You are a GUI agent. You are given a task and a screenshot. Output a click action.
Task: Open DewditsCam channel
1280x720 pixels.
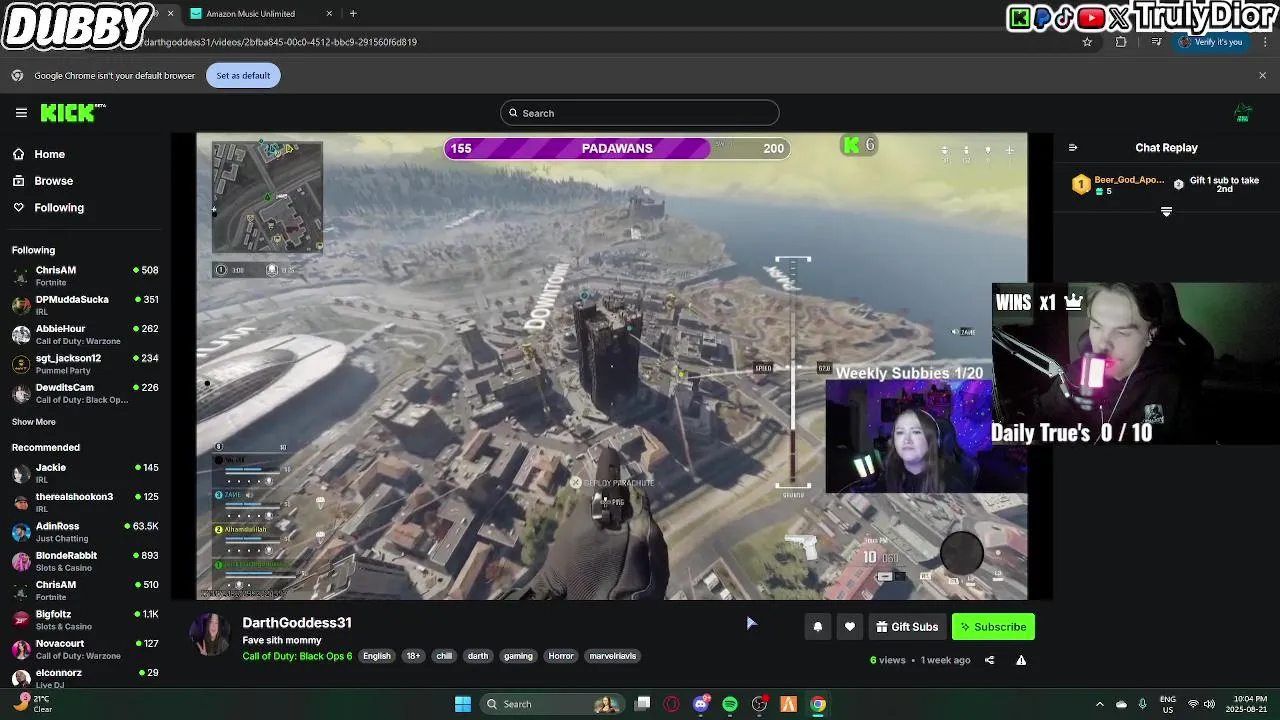[85, 393]
